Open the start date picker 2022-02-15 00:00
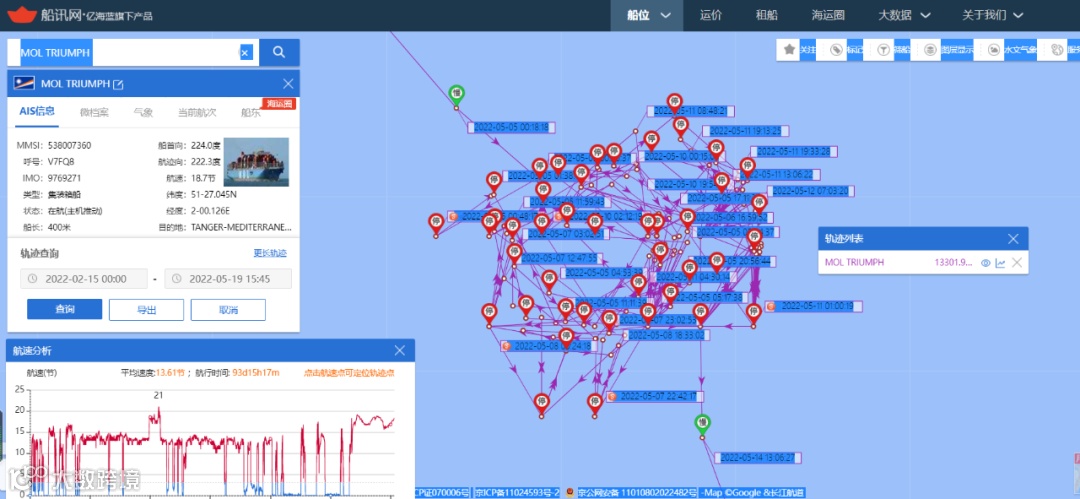Image resolution: width=1080 pixels, height=499 pixels. coord(84,279)
